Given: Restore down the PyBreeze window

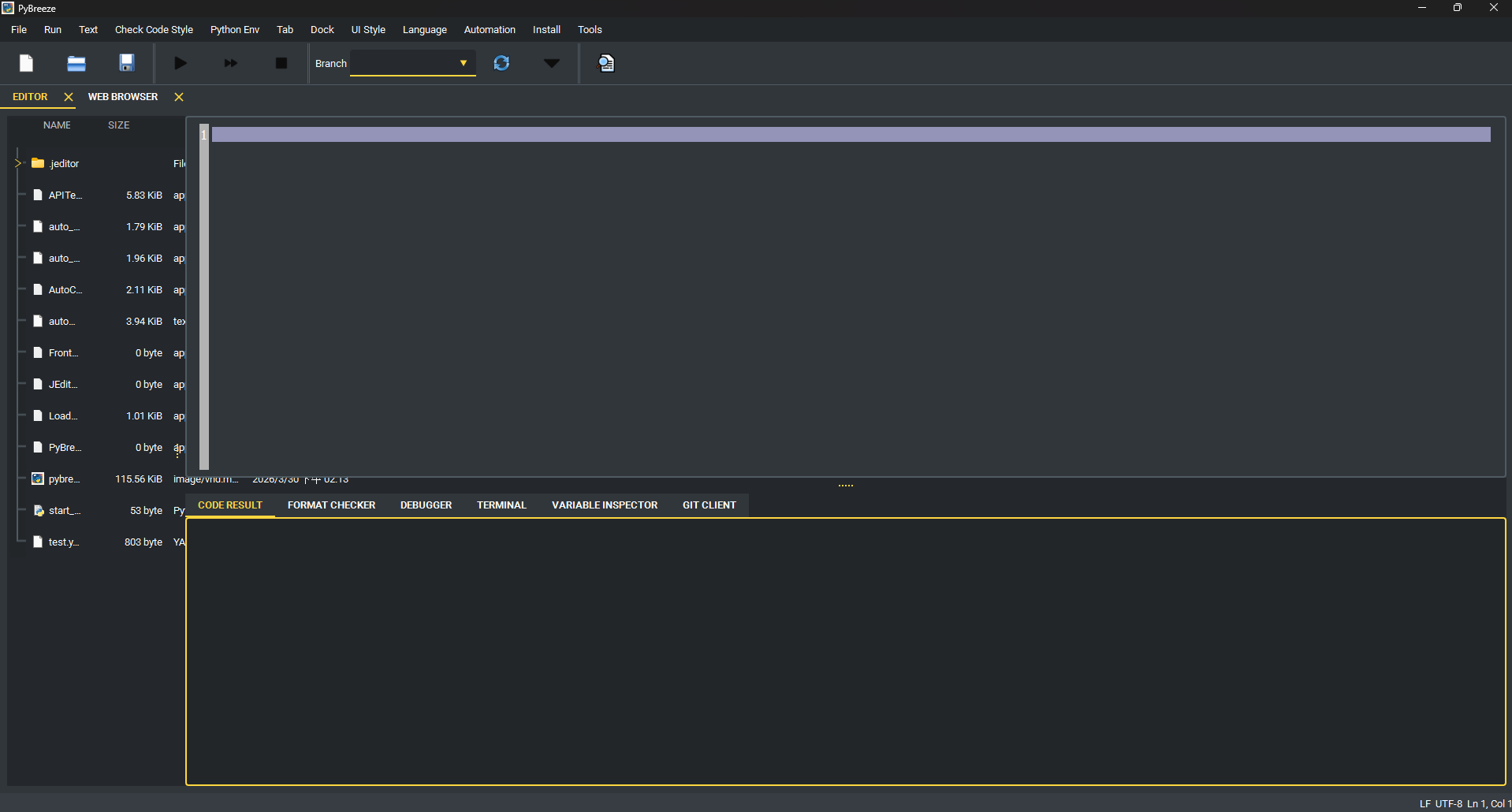Looking at the screenshot, I should point(1458,8).
